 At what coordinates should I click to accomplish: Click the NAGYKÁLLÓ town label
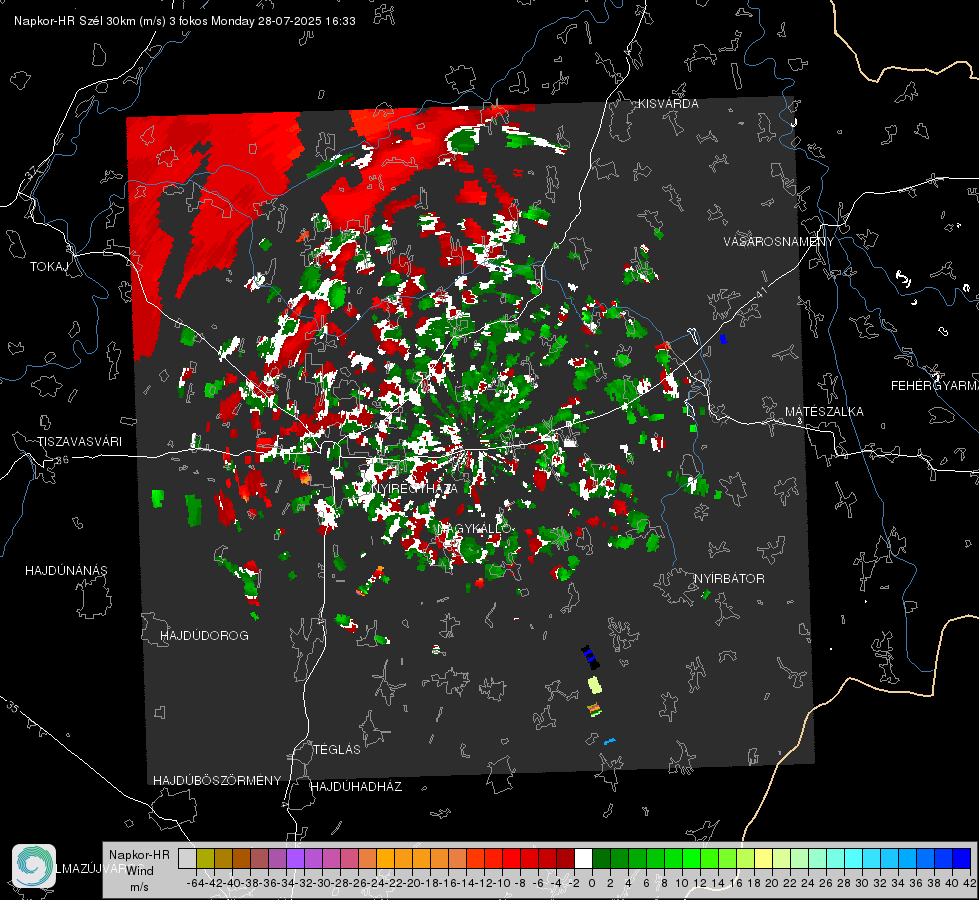tap(475, 528)
